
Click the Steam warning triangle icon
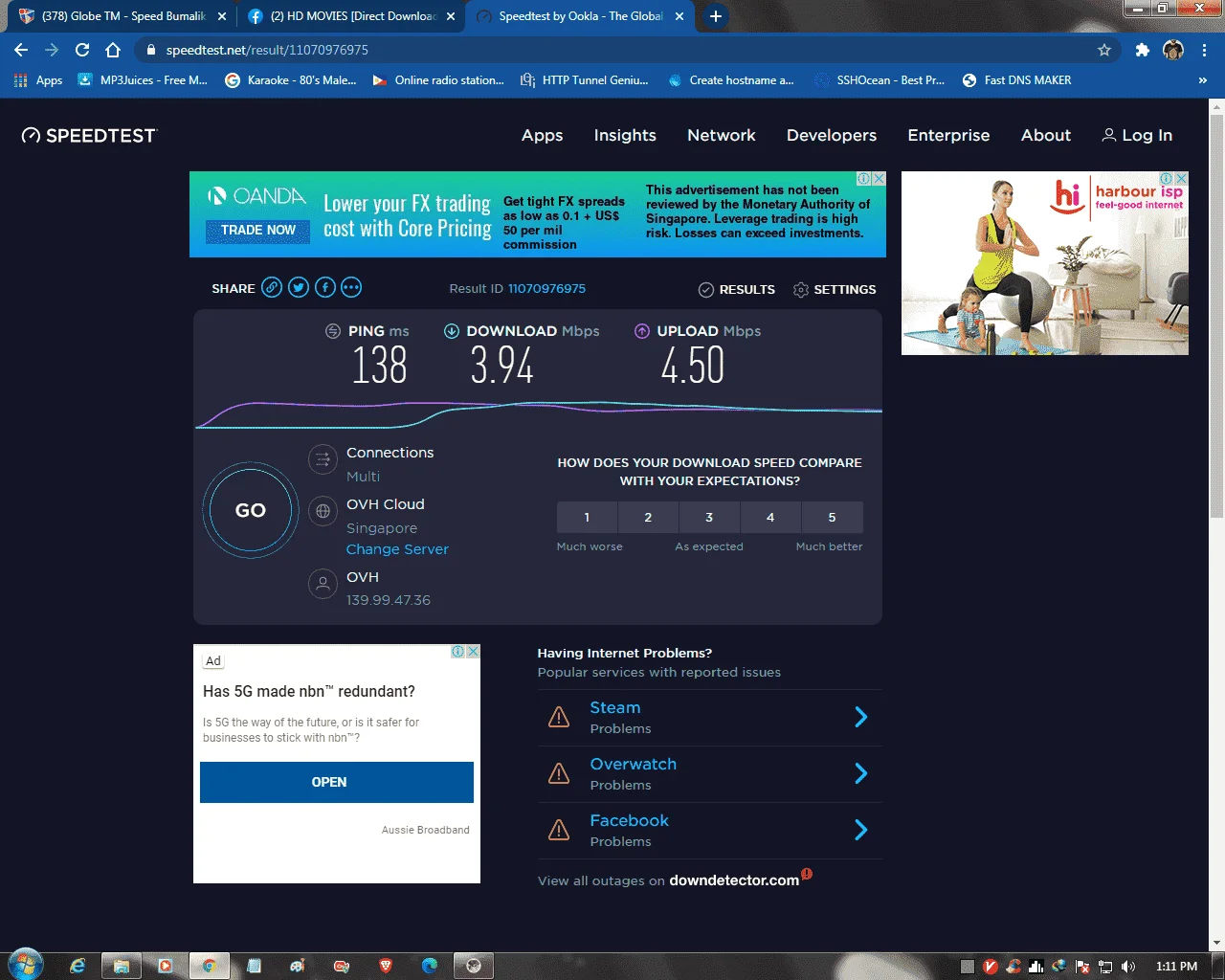559,717
